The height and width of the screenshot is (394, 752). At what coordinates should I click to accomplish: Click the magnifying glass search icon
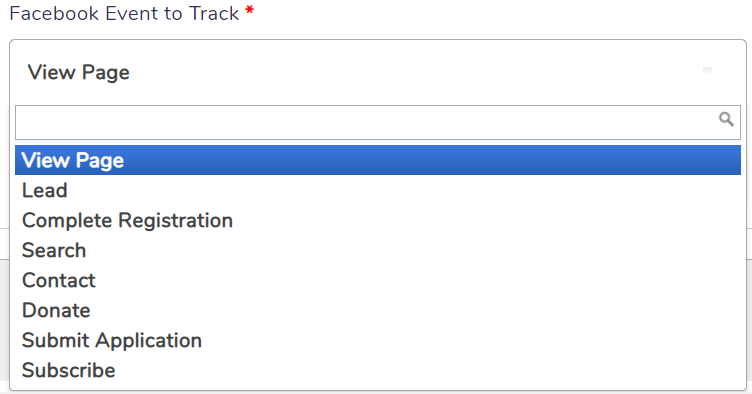(x=726, y=119)
